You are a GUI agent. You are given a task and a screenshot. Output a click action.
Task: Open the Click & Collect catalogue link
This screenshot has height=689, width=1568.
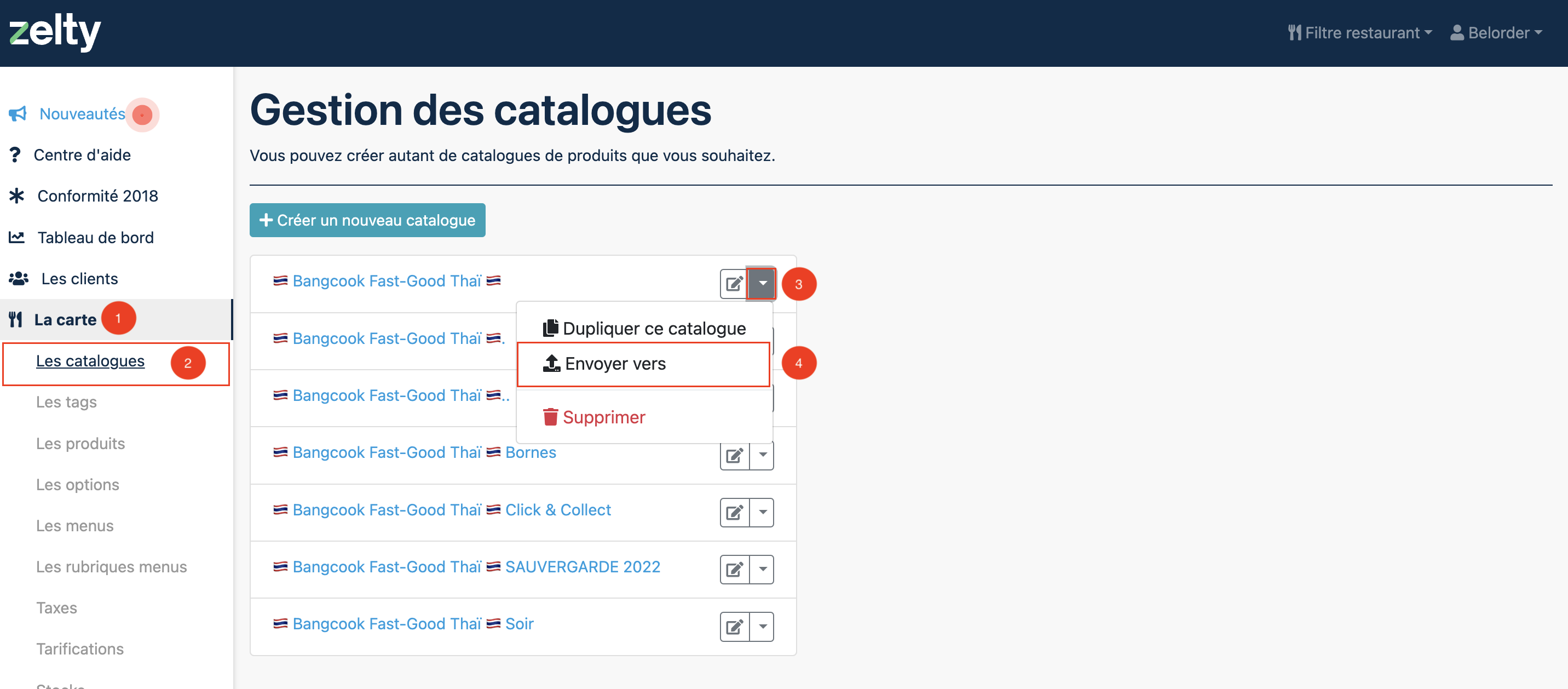pos(441,510)
